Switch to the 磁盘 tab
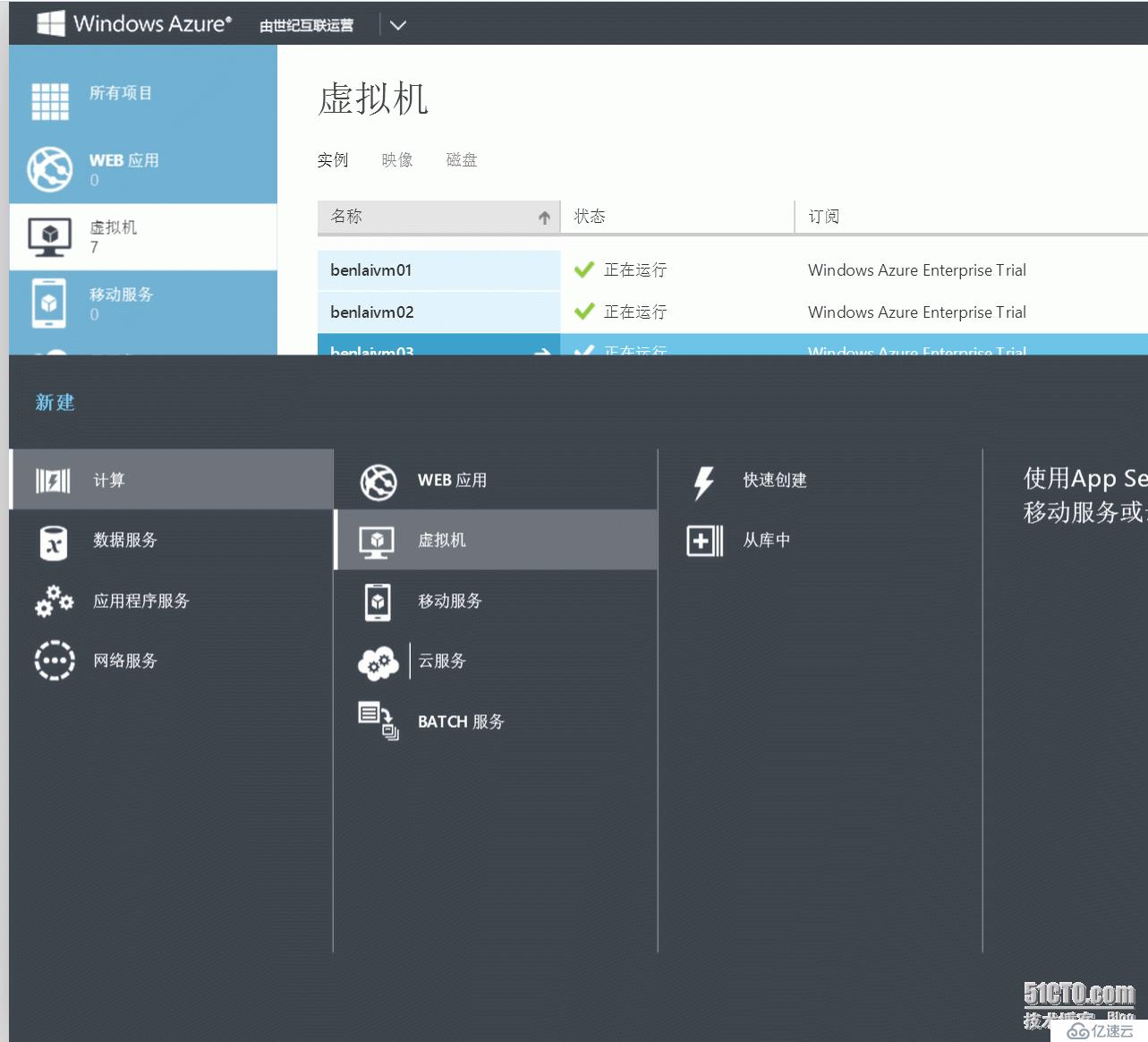Image resolution: width=1148 pixels, height=1042 pixels. pos(462,160)
